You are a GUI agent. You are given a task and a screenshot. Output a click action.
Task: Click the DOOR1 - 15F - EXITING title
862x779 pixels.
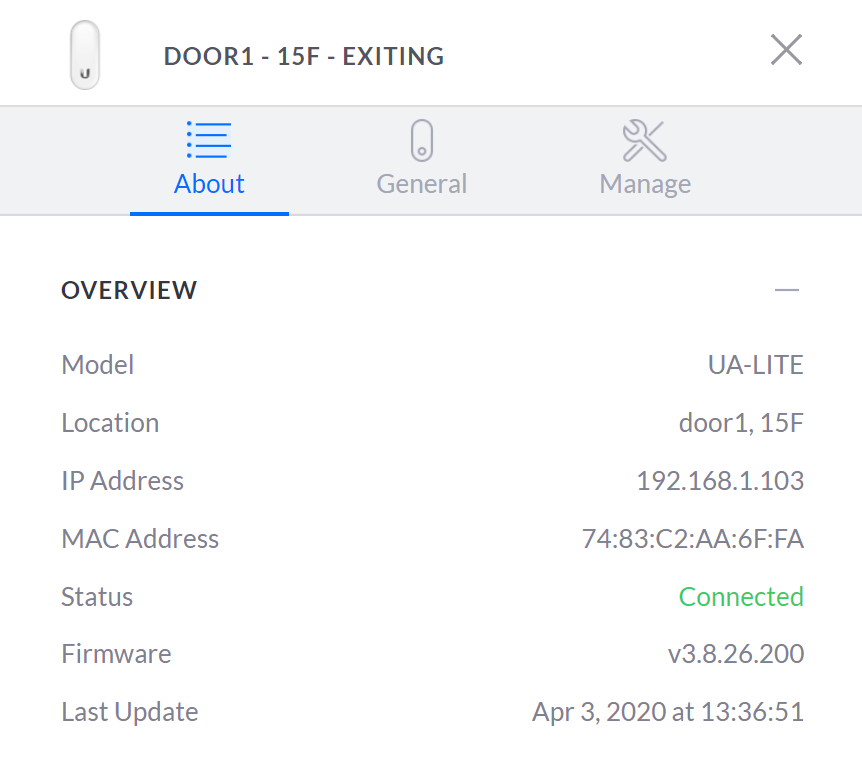pyautogui.click(x=304, y=56)
